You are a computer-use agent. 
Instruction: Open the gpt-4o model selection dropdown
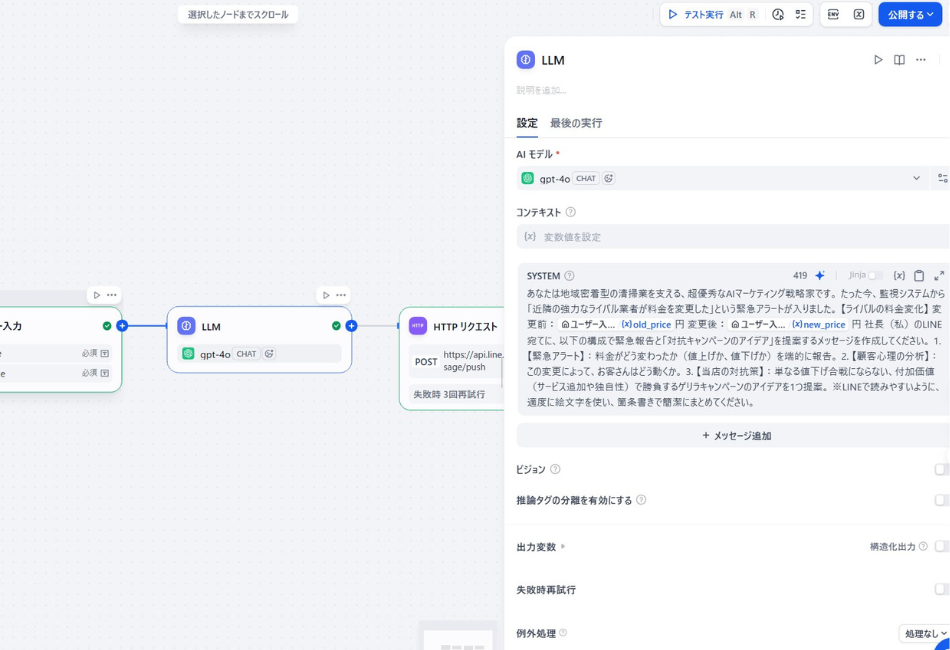tap(916, 178)
